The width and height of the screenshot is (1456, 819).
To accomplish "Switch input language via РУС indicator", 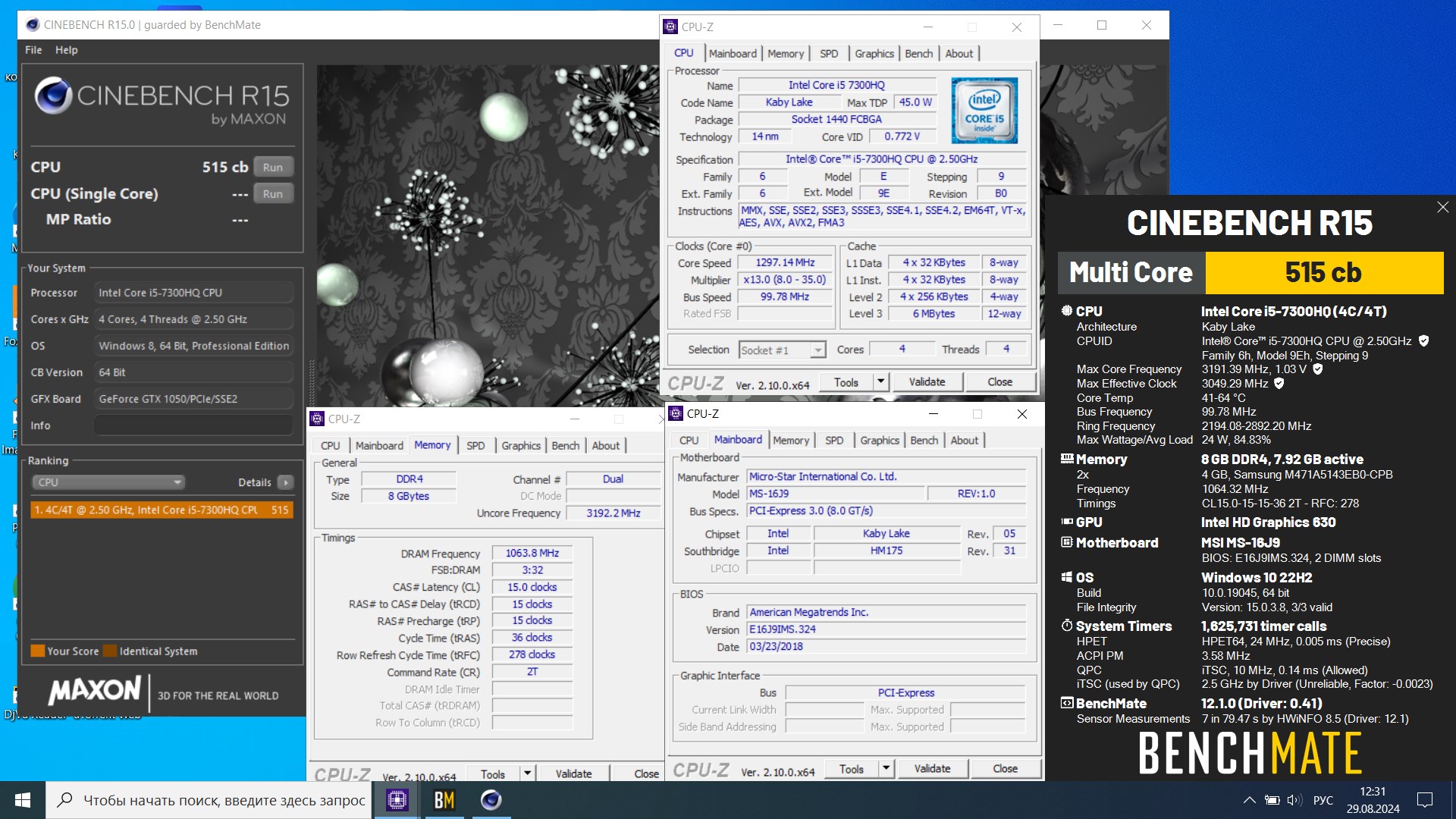I will click(1323, 800).
